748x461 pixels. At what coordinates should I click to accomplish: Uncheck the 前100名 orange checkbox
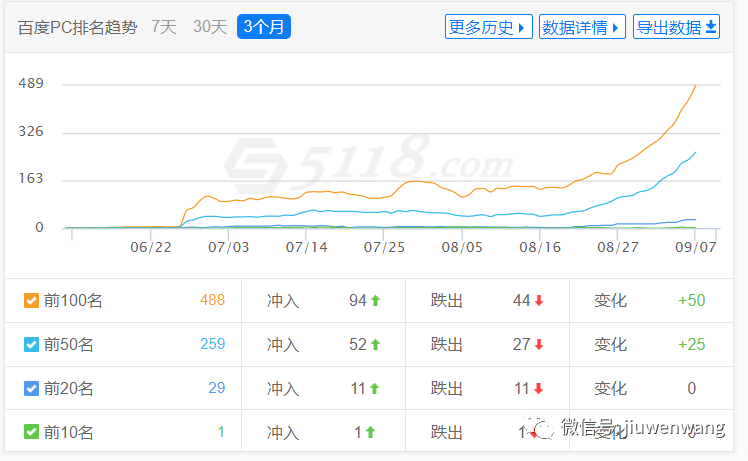(31, 300)
